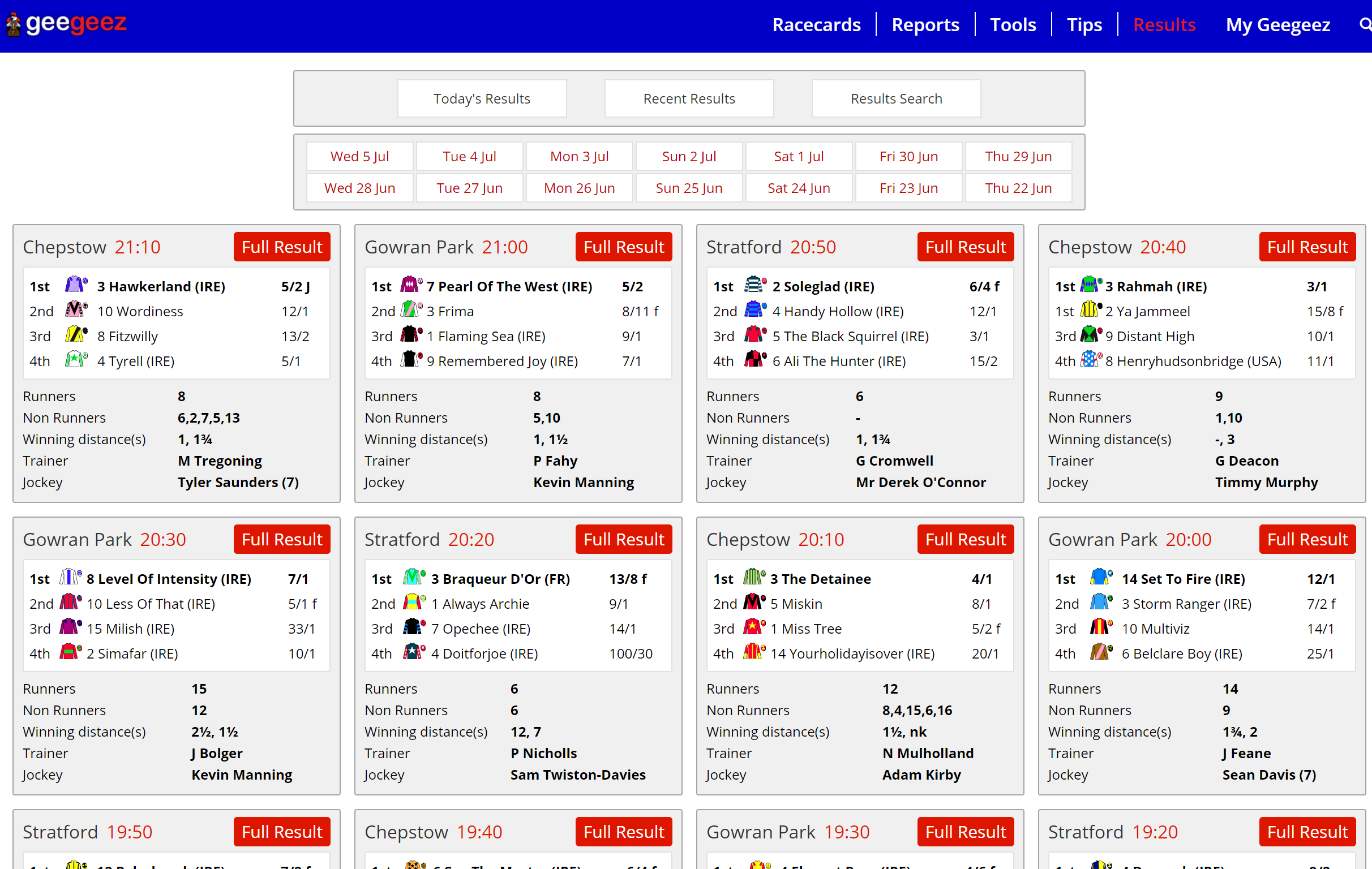Switch to the Recent Results tab

coord(688,98)
